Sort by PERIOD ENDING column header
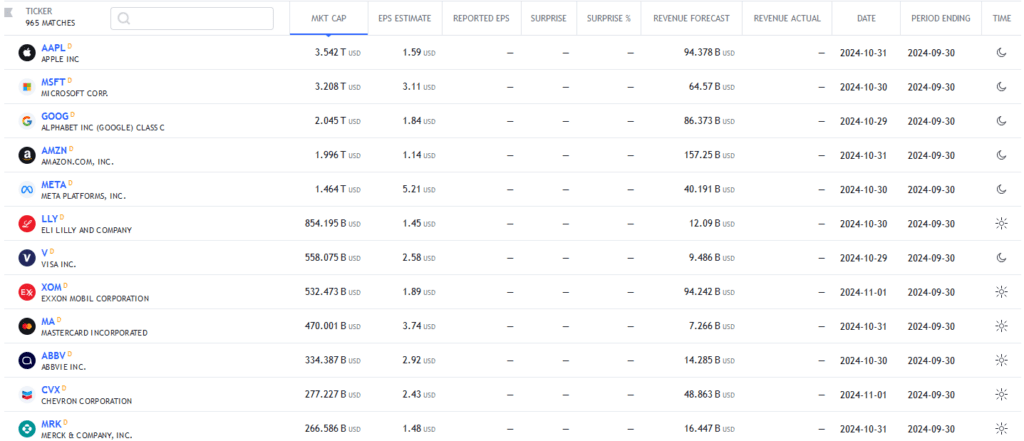This screenshot has width=1024, height=441. 940,18
